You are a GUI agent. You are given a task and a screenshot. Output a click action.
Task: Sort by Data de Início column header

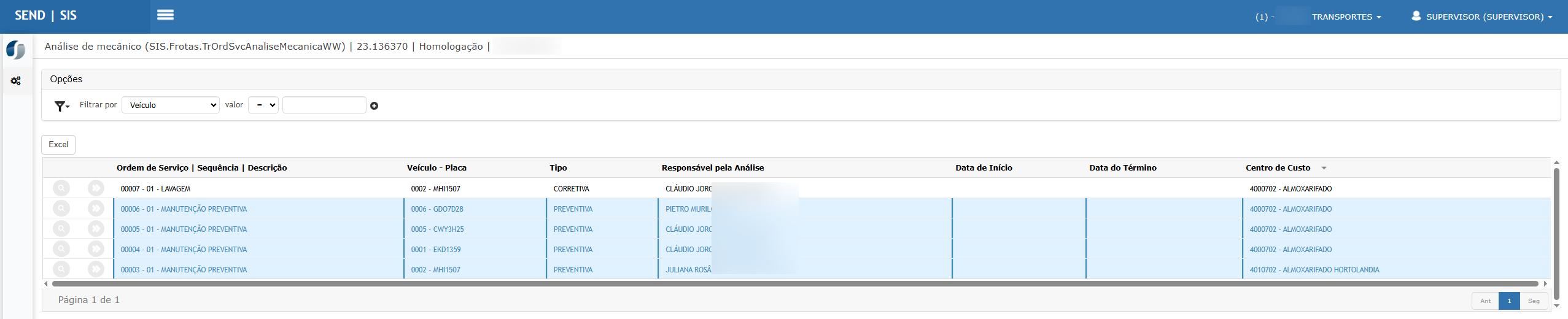pos(984,167)
